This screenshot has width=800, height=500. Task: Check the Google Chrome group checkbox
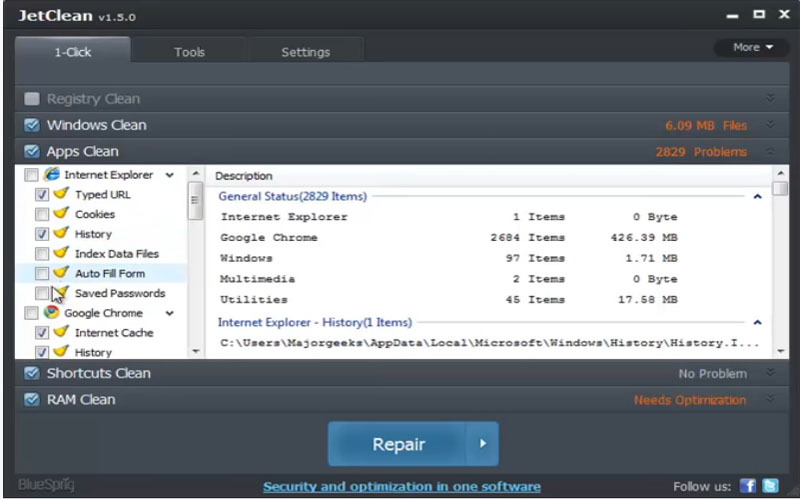tap(32, 313)
